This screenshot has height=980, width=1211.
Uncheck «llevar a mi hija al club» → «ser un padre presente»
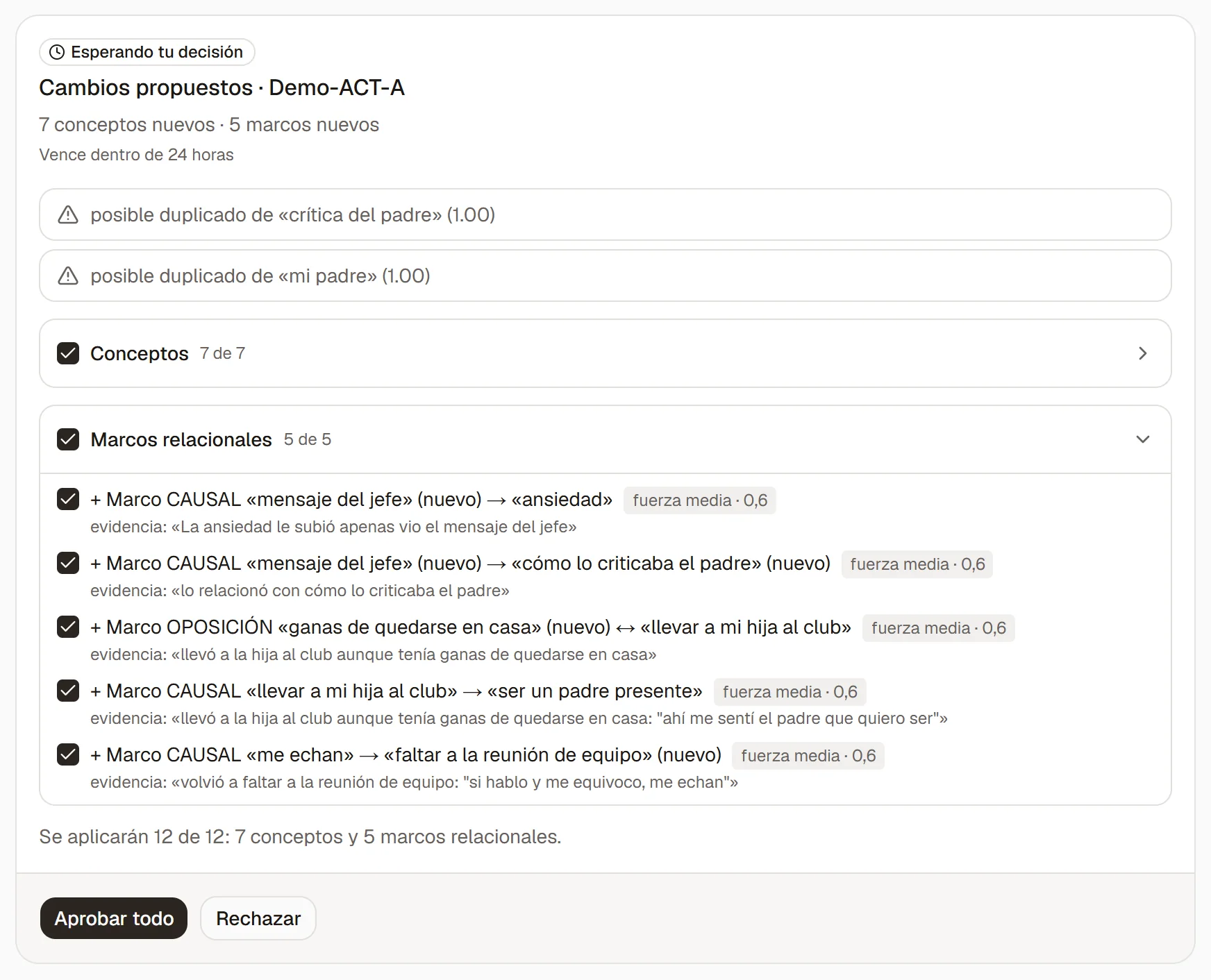pos(68,691)
